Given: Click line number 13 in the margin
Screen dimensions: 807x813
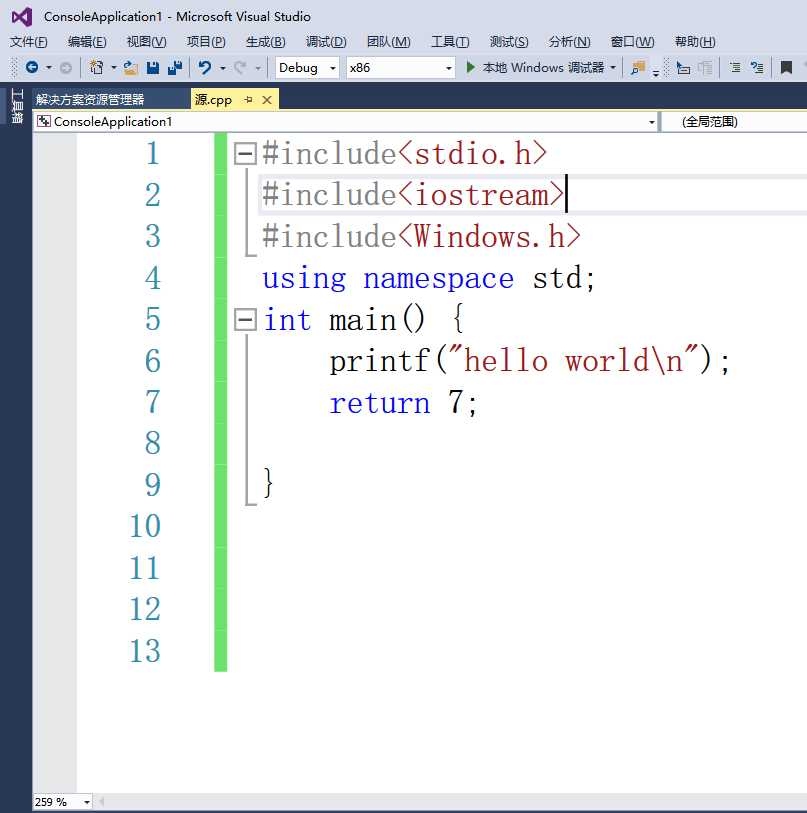Looking at the screenshot, I should click(145, 651).
